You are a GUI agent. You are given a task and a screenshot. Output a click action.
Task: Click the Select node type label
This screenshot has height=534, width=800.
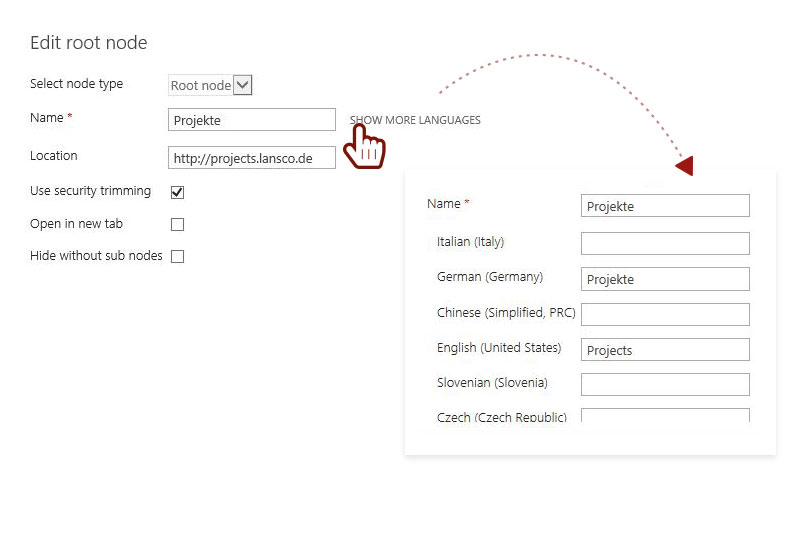(x=77, y=84)
